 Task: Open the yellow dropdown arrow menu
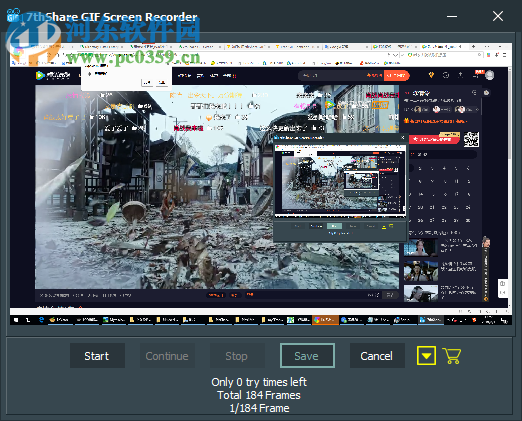[x=426, y=355]
